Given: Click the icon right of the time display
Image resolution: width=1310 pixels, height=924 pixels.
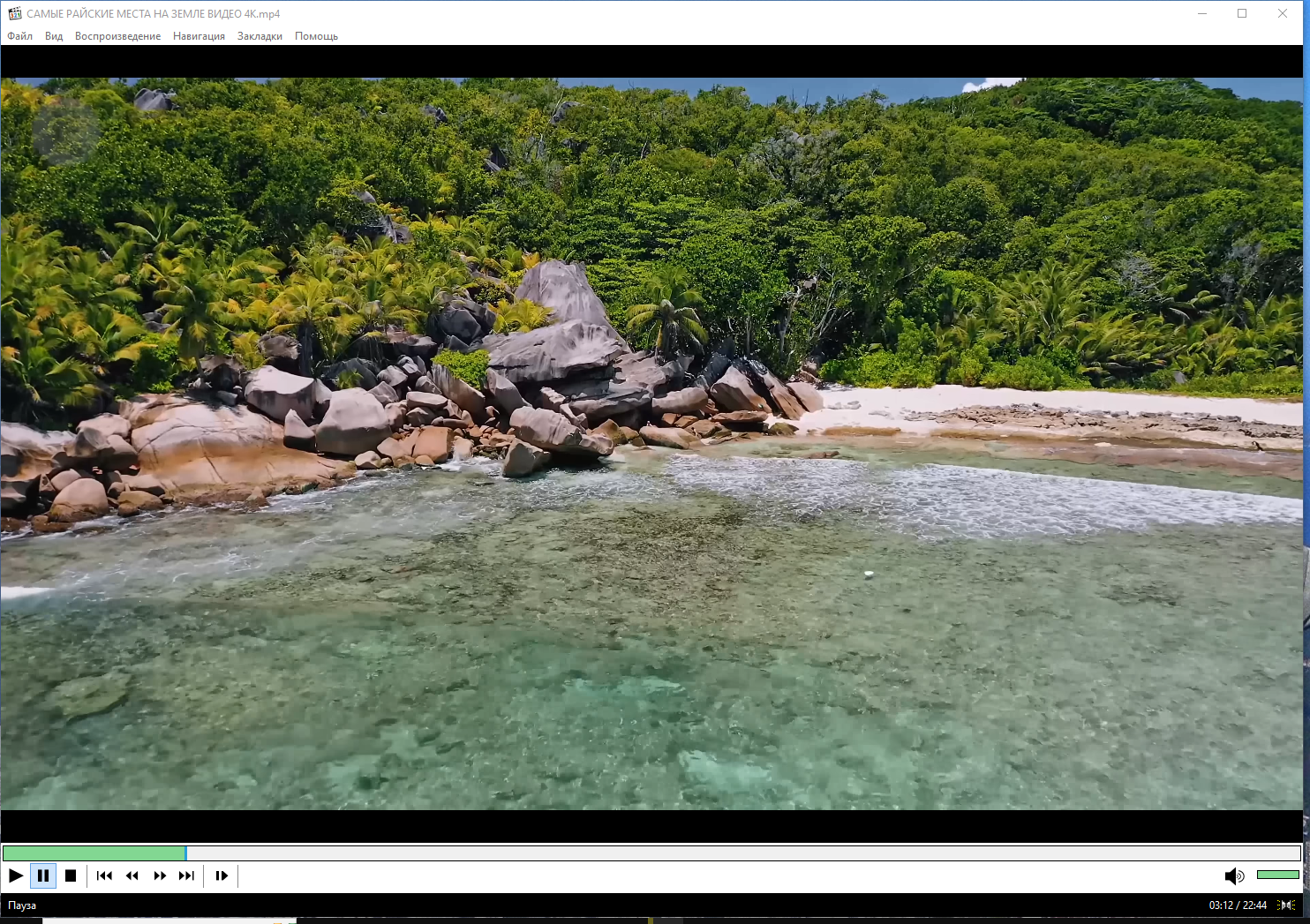Looking at the screenshot, I should click(x=1287, y=905).
